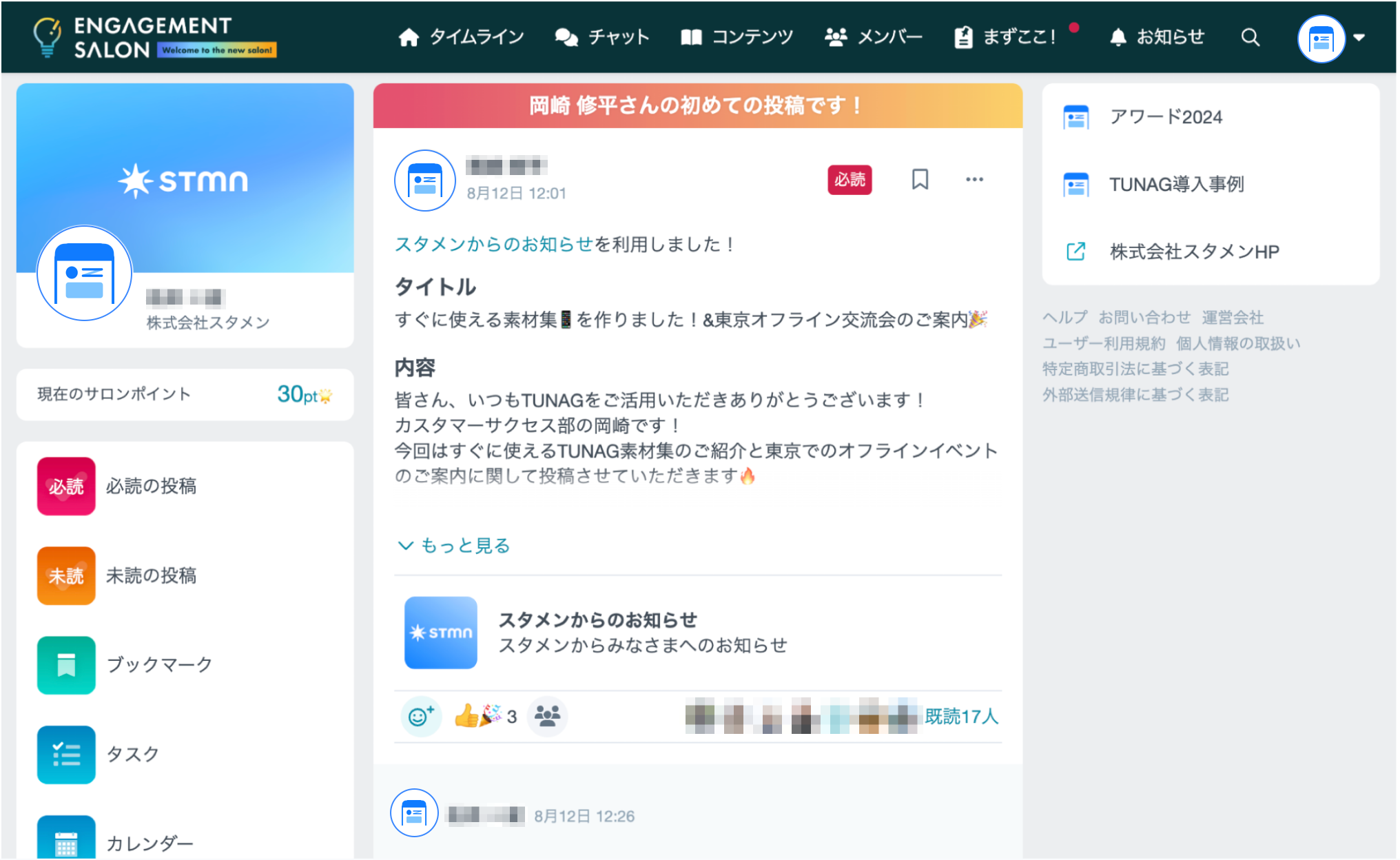The width and height of the screenshot is (1400, 860).
Task: Click the post timestamp 8月12日 12:01
Action: click(x=517, y=194)
